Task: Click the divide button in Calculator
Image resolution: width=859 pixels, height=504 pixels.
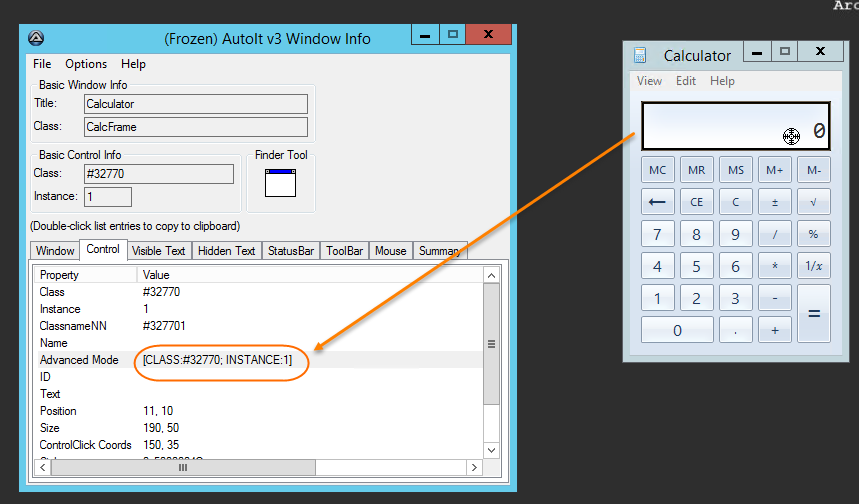Action: click(x=775, y=234)
